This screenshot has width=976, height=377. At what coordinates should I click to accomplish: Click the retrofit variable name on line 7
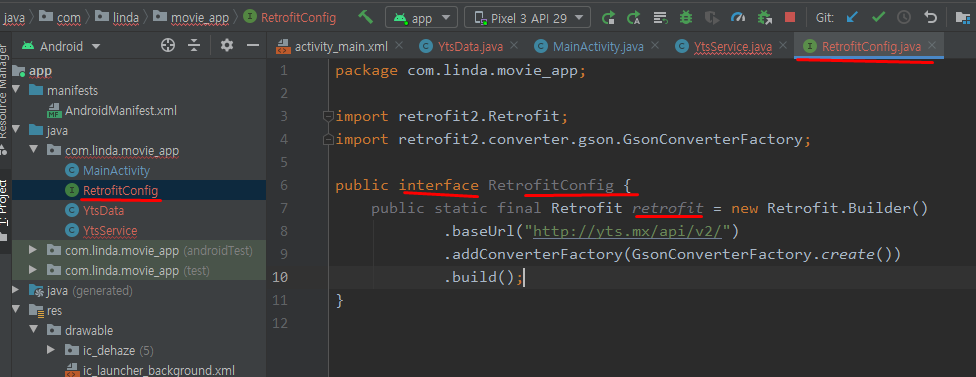click(668, 208)
